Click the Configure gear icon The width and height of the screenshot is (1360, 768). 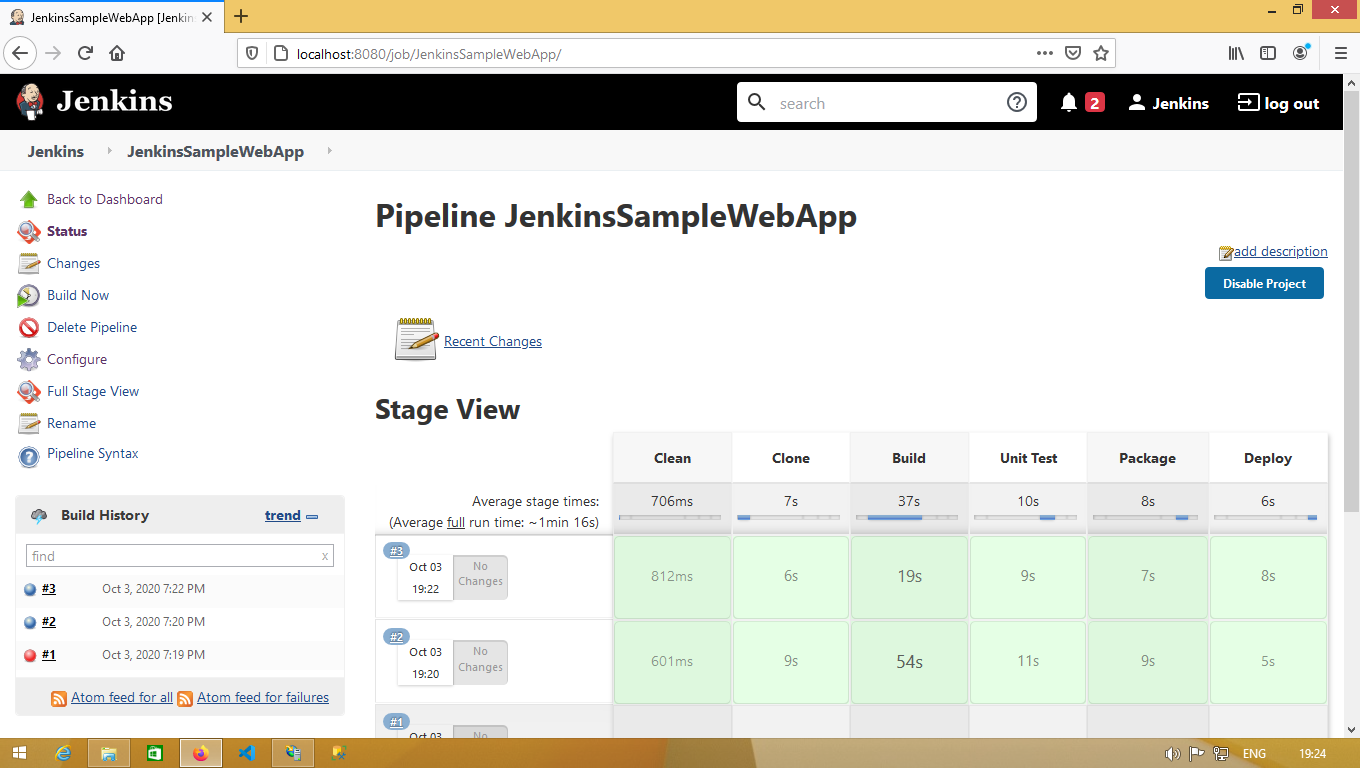tap(29, 359)
